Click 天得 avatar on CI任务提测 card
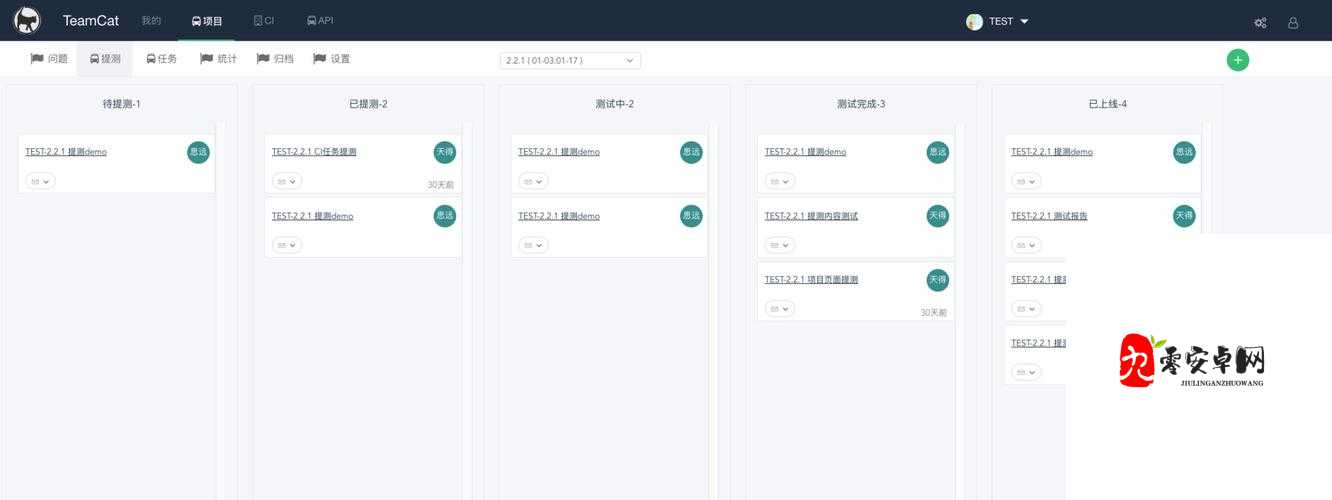This screenshot has height=500, width=1332. [445, 152]
